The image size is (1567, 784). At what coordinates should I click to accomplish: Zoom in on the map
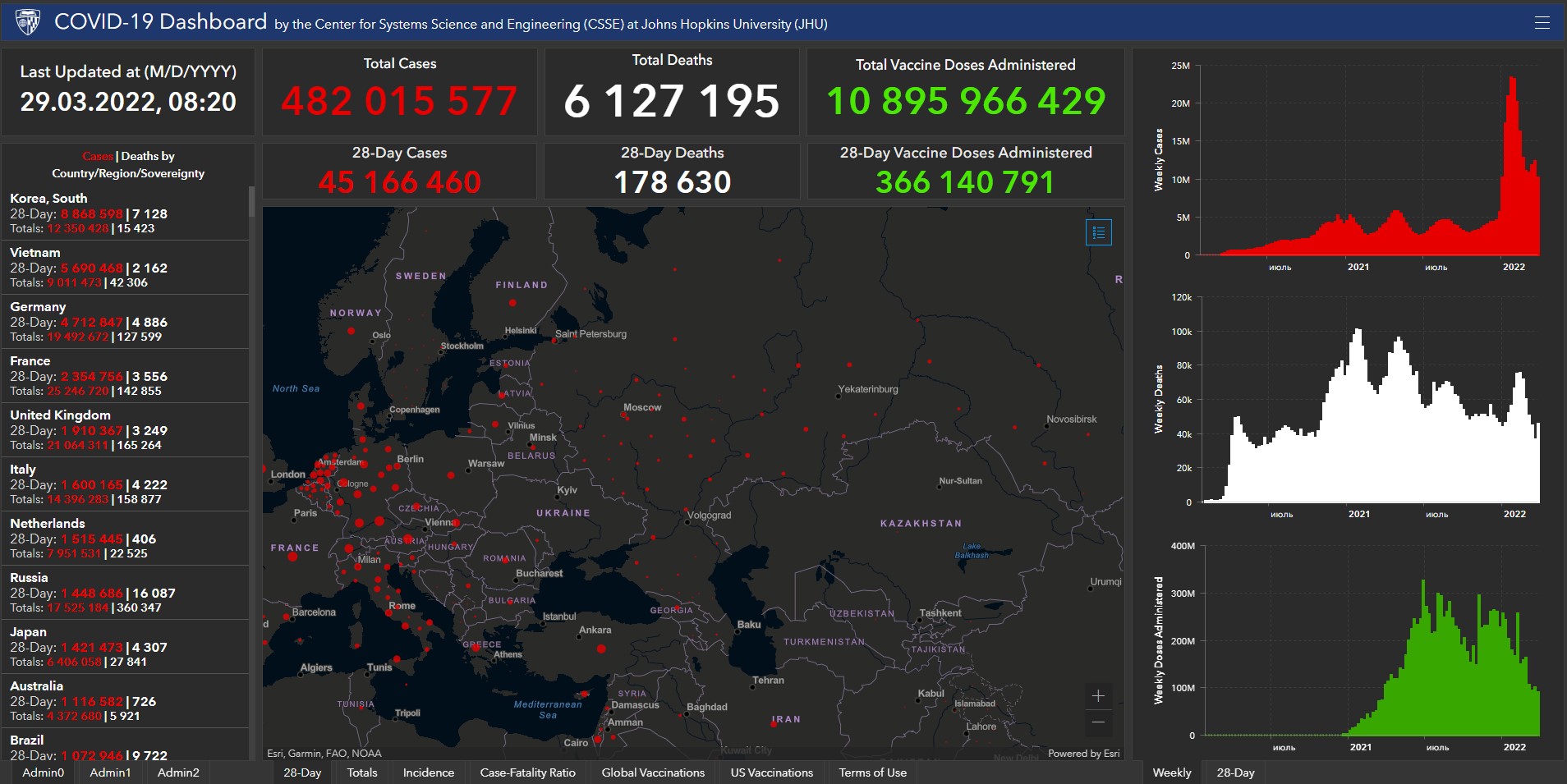[1098, 696]
